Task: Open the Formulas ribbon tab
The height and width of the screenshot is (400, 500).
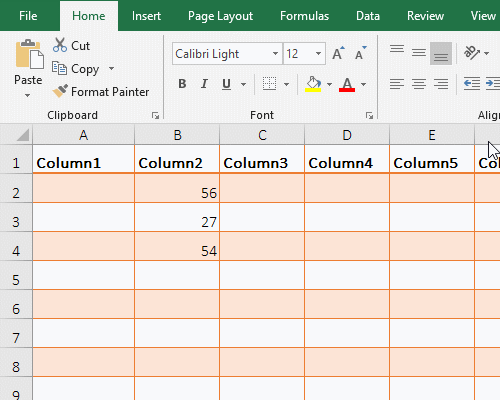Action: point(304,16)
